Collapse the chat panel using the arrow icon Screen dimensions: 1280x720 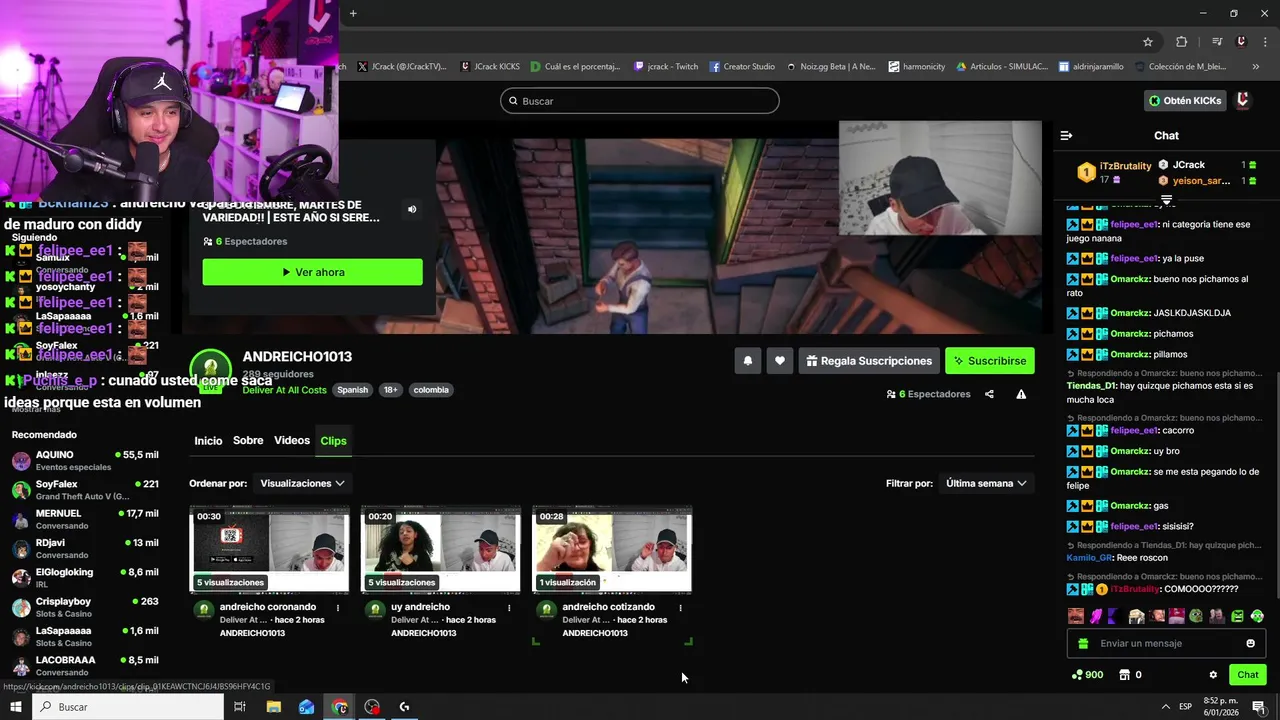pyautogui.click(x=1066, y=135)
